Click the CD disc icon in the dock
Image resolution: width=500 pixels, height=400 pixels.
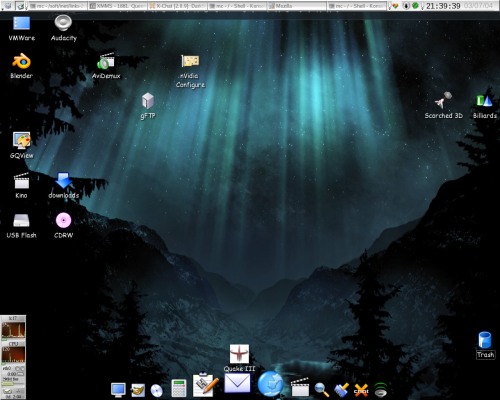click(x=157, y=391)
